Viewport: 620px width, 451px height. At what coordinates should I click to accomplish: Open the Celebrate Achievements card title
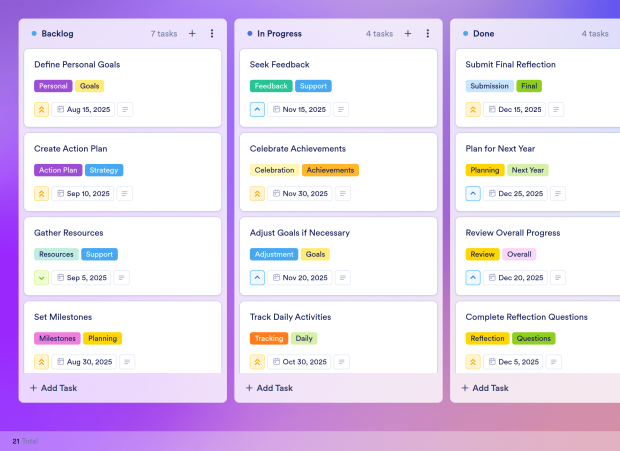tap(298, 149)
